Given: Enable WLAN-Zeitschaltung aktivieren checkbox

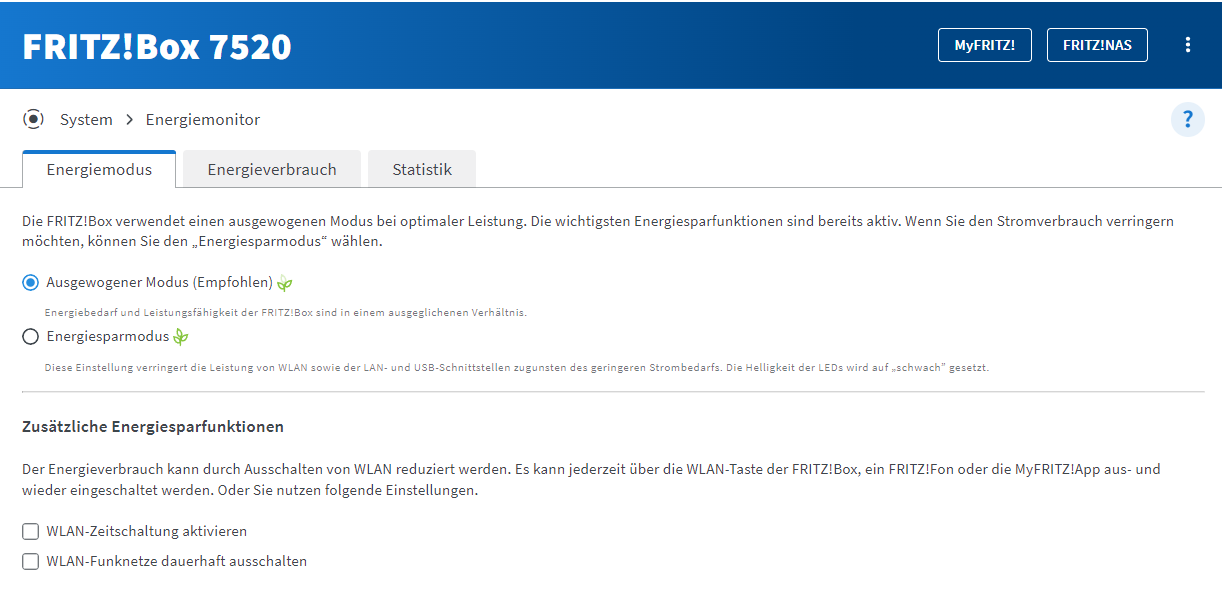Looking at the screenshot, I should [30, 531].
